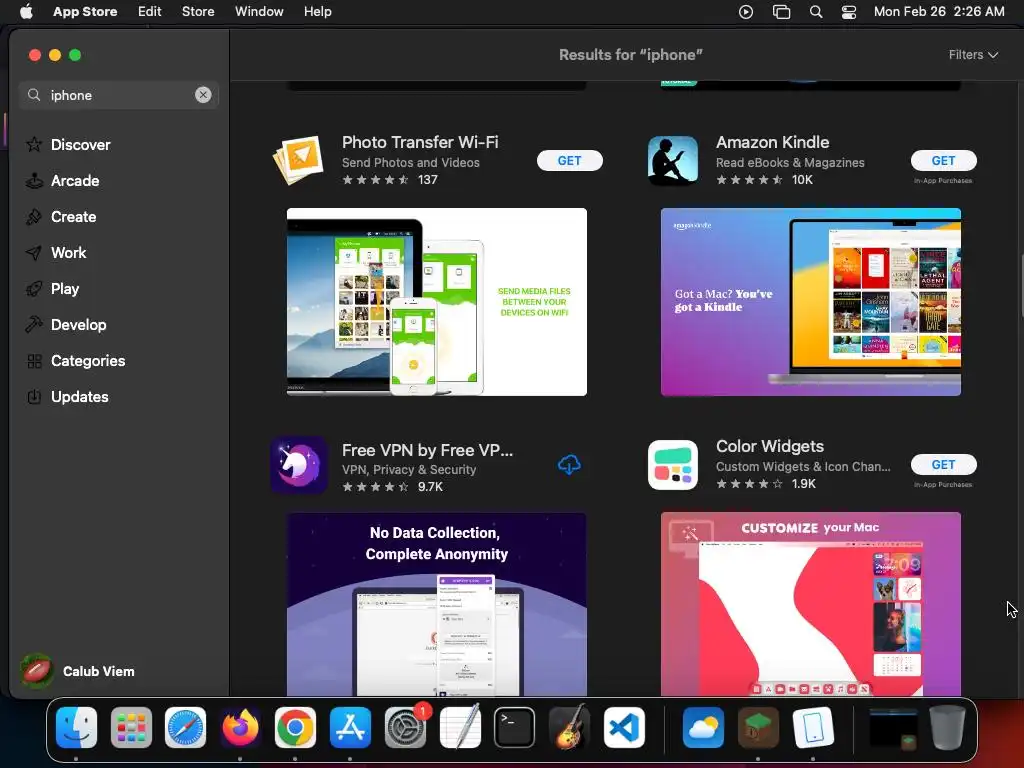The width and height of the screenshot is (1024, 768).
Task: Open the cloud weather app in Dock
Action: [703, 727]
